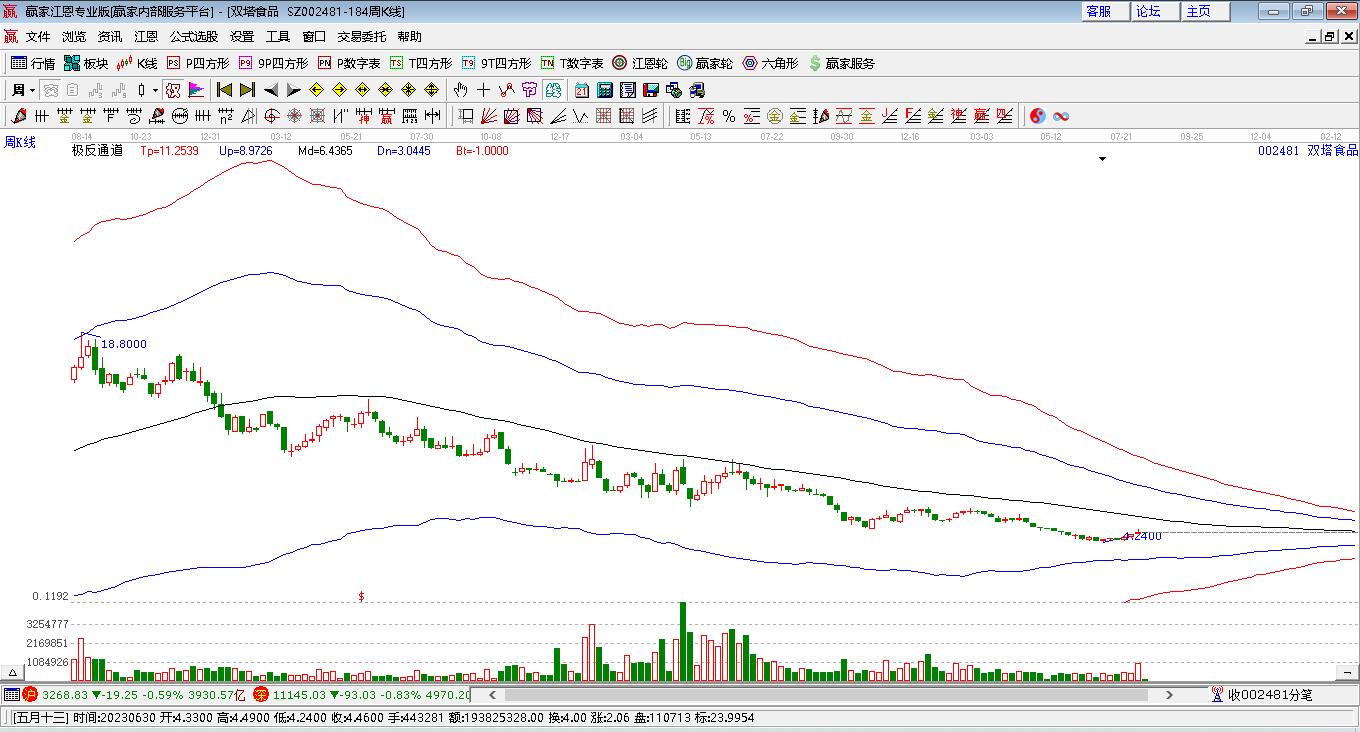The height and width of the screenshot is (732, 1360).
Task: Jump to first bar with skip-to-start icon
Action: 224,90
